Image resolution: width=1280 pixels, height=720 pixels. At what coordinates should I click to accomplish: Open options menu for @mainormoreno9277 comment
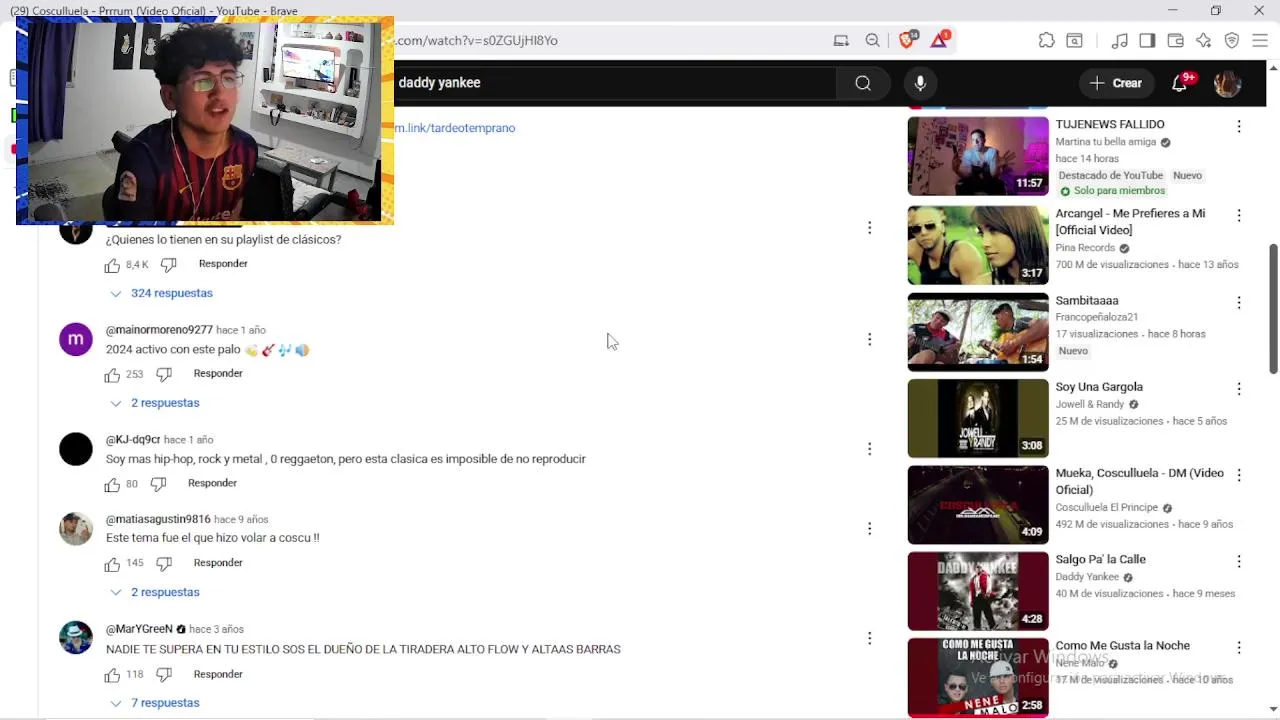869,339
